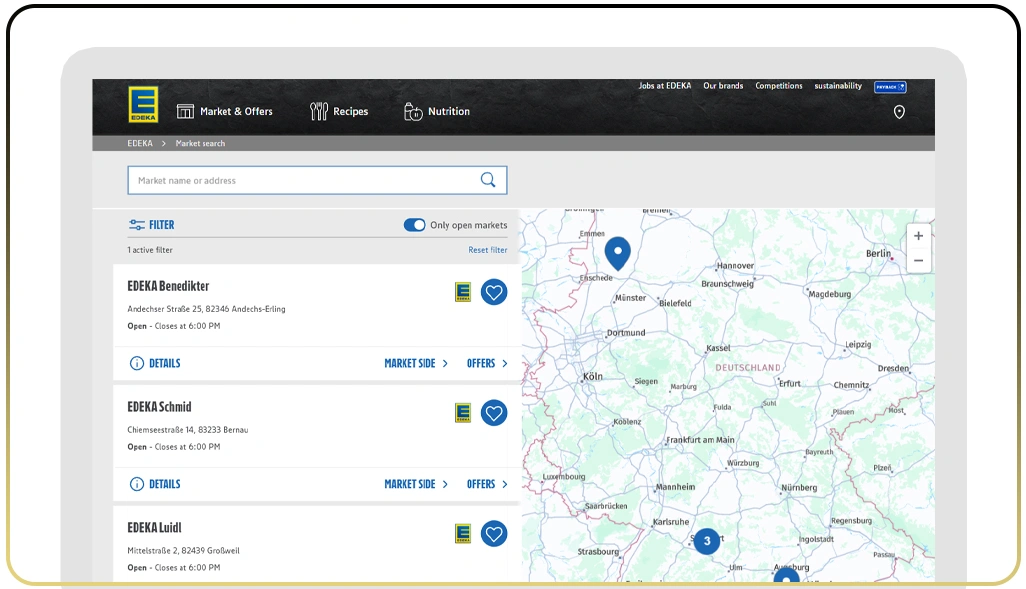Open the Recipes menu
Image resolution: width=1026 pixels, height=589 pixels.
340,112
